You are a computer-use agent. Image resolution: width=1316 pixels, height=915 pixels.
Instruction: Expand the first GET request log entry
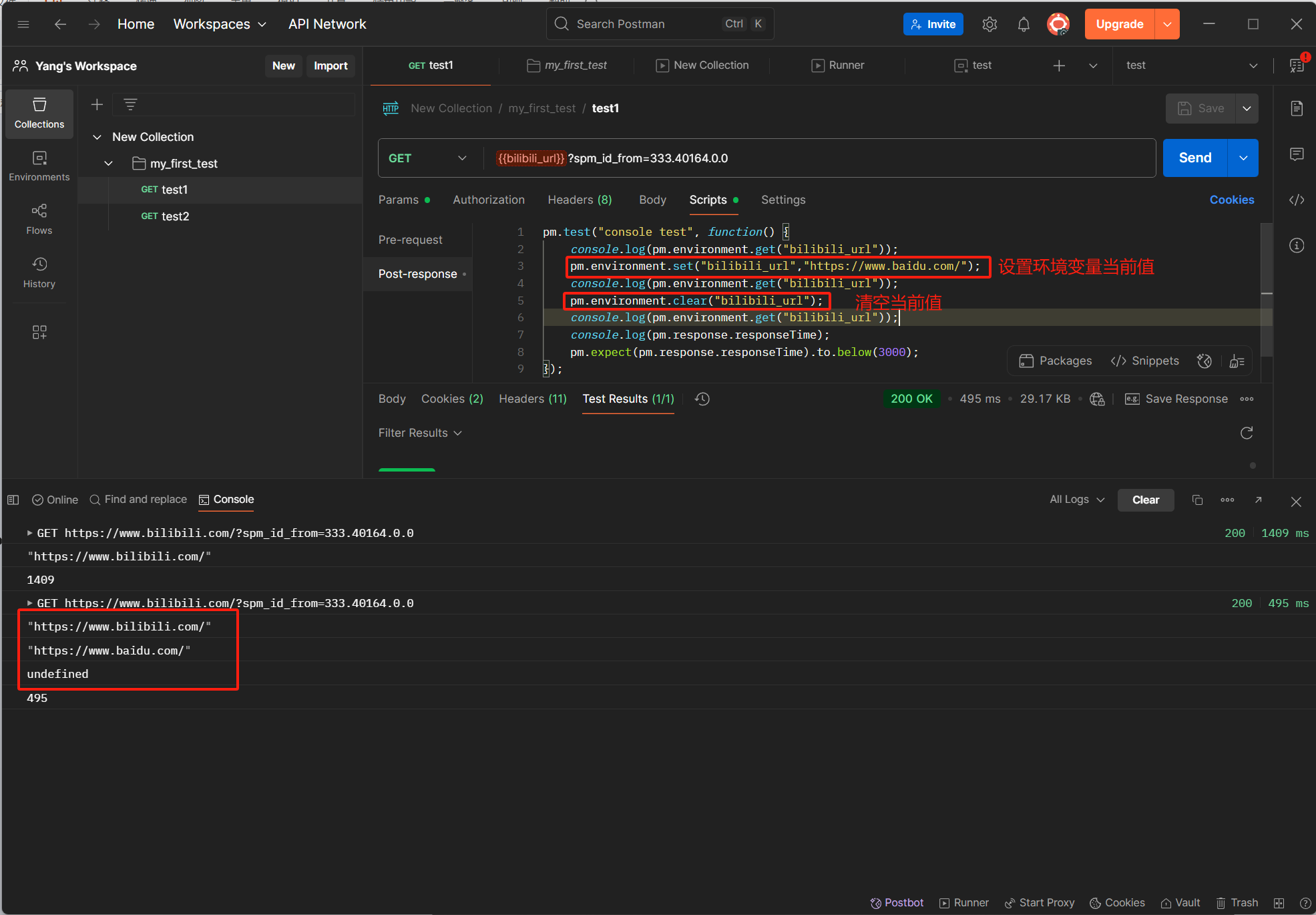pyautogui.click(x=29, y=533)
